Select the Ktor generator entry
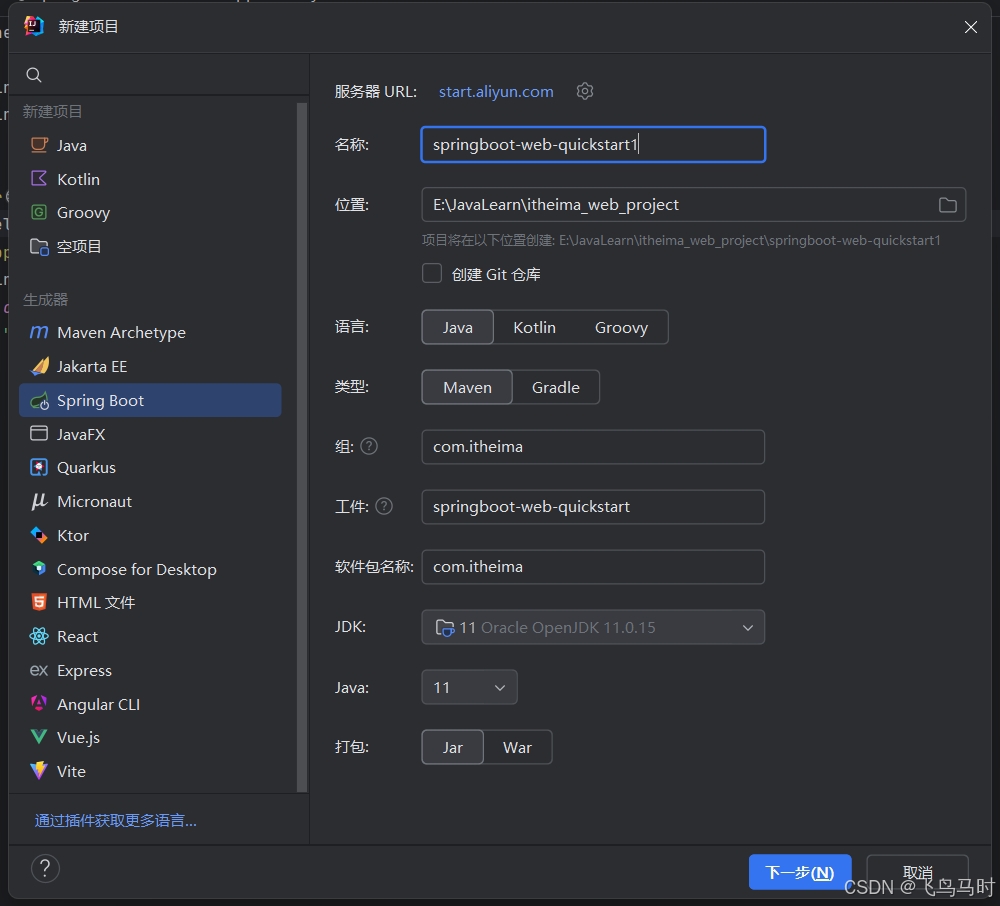 pos(151,535)
